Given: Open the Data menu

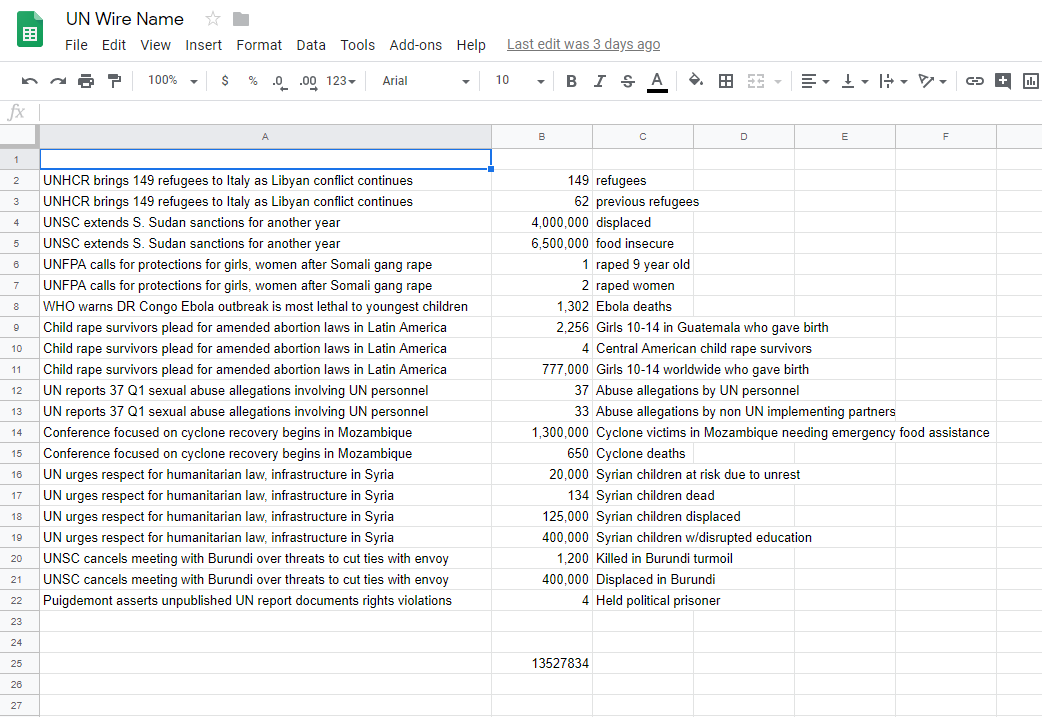Looking at the screenshot, I should tap(311, 45).
